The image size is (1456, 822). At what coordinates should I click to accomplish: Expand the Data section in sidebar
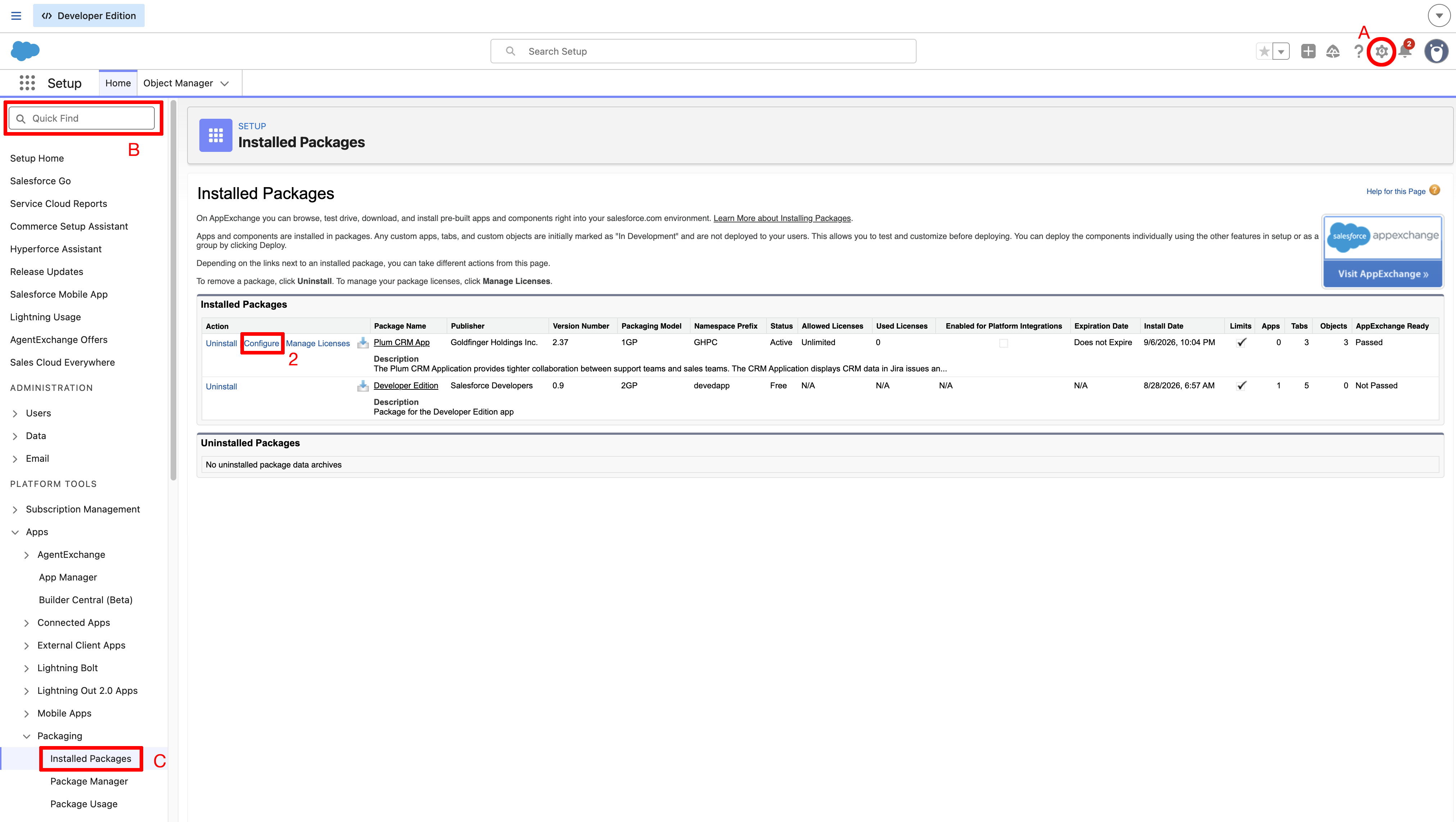(15, 437)
